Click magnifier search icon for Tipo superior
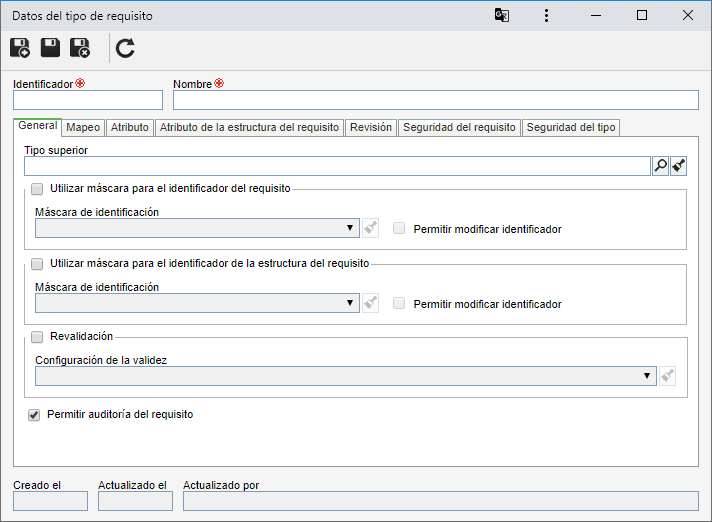 click(661, 166)
